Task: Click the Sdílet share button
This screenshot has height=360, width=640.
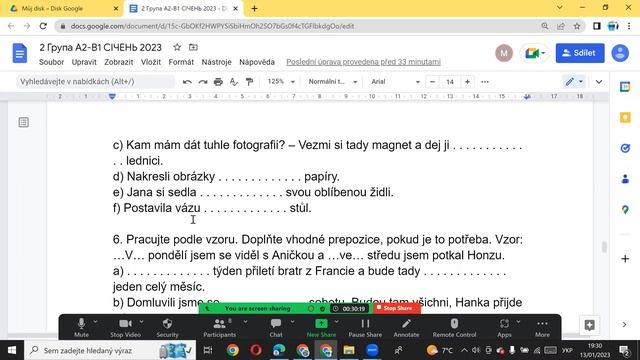Action: [x=580, y=53]
